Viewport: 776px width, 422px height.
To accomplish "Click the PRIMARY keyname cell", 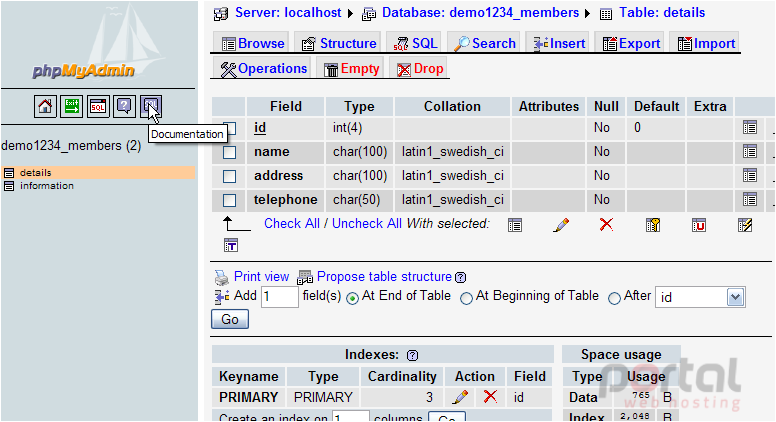I will [x=248, y=397].
